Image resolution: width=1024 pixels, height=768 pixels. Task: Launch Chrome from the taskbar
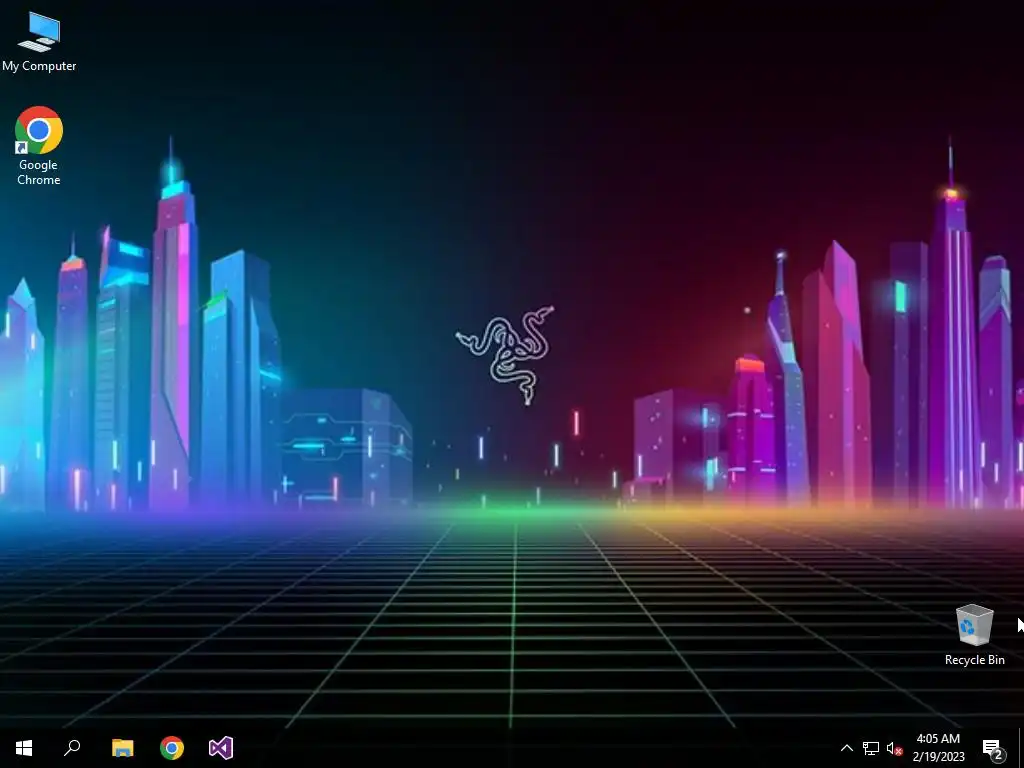(172, 748)
